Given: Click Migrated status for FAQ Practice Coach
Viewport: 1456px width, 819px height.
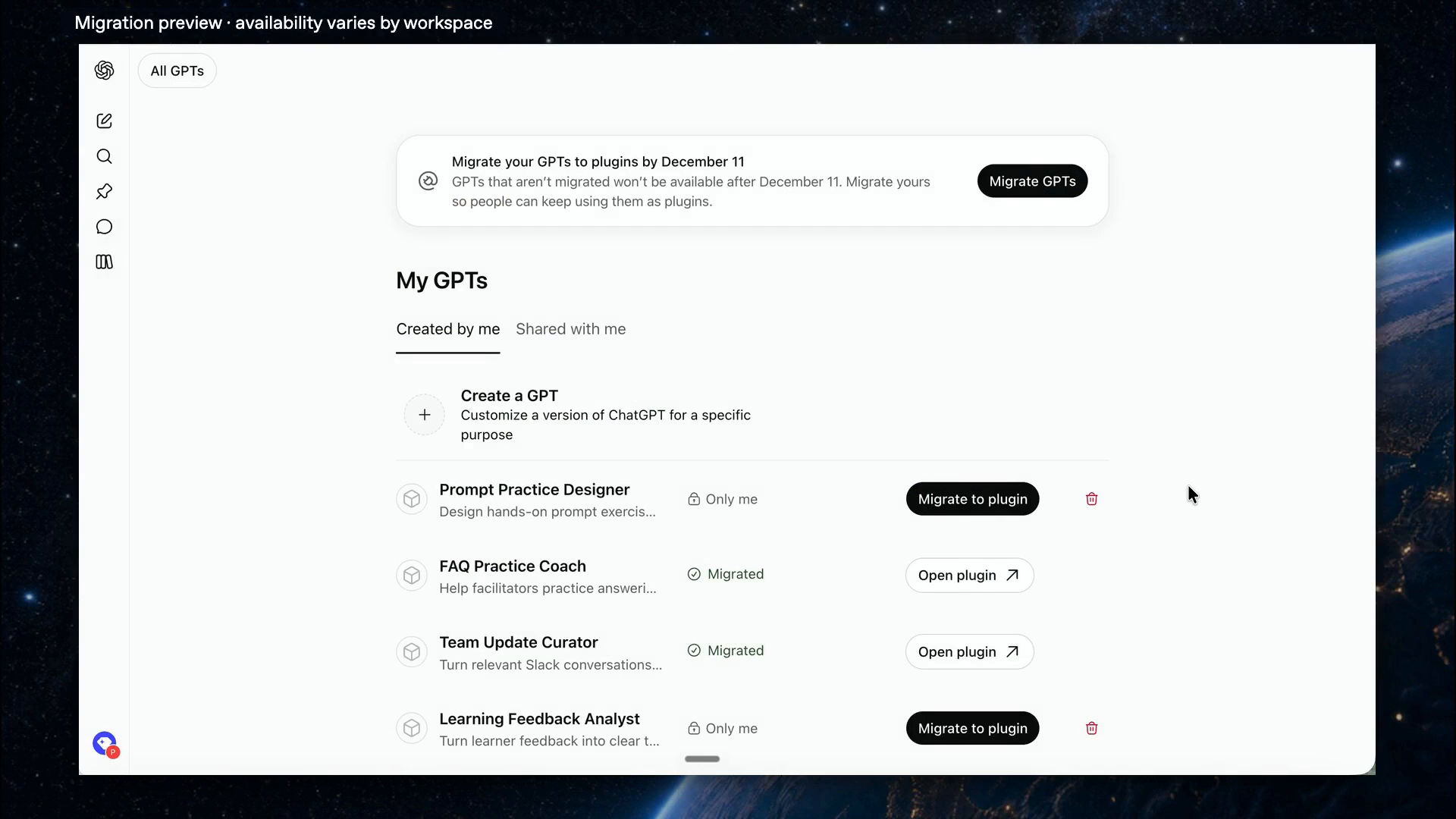Looking at the screenshot, I should (x=726, y=574).
